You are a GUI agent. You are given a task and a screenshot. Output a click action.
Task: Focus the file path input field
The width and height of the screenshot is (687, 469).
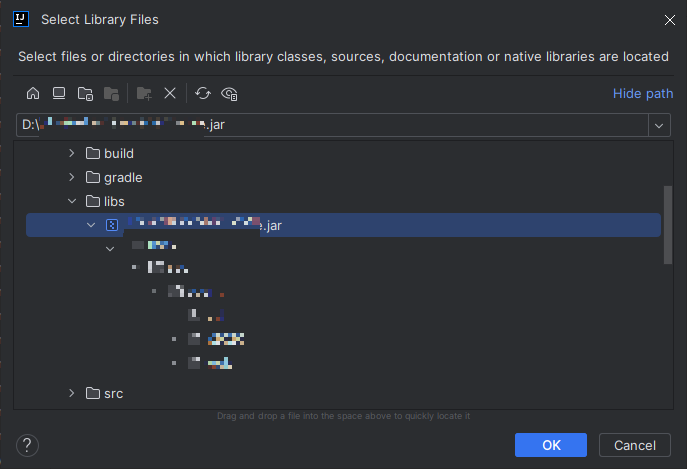coord(332,125)
